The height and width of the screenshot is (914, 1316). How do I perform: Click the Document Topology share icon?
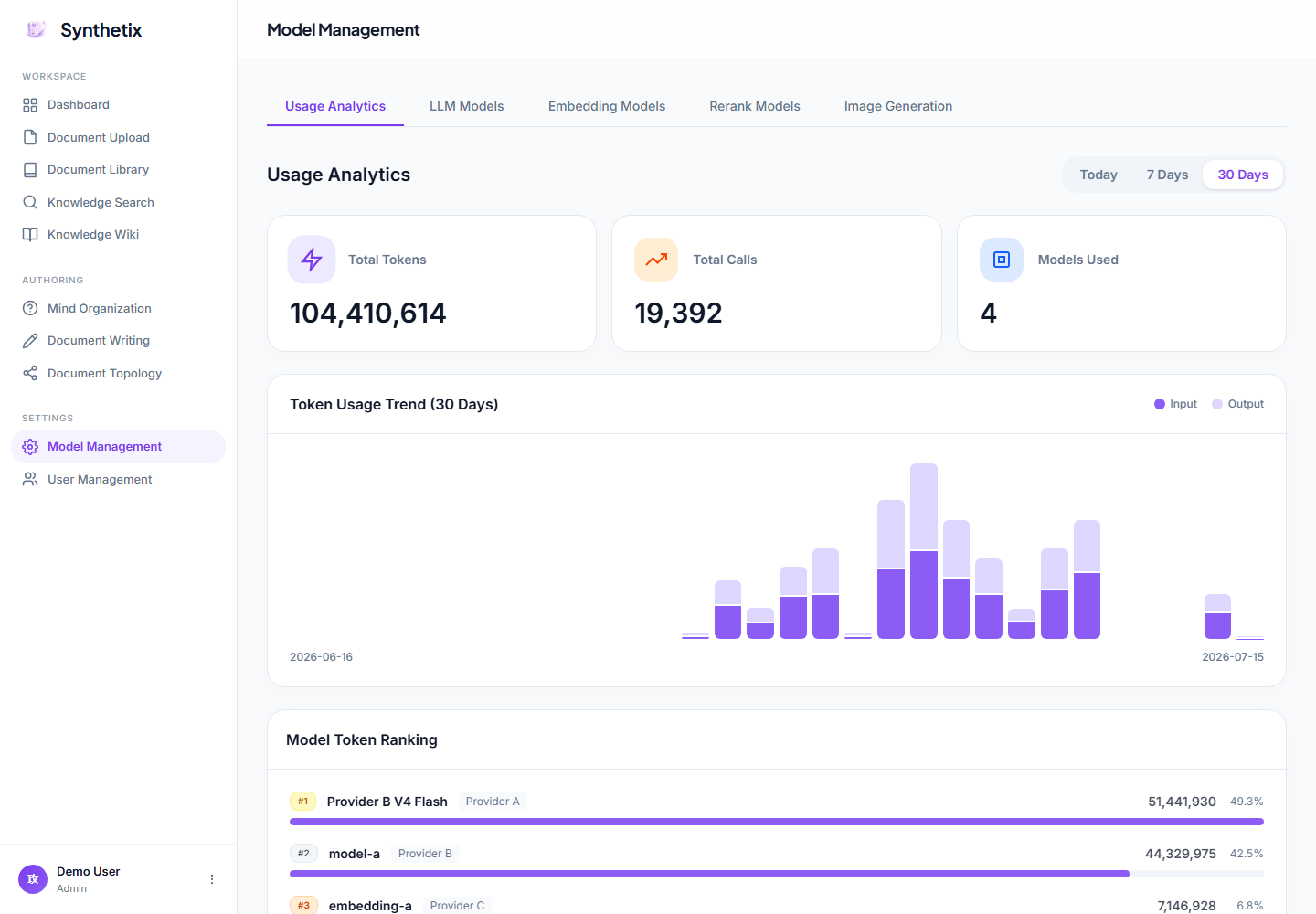click(x=30, y=373)
